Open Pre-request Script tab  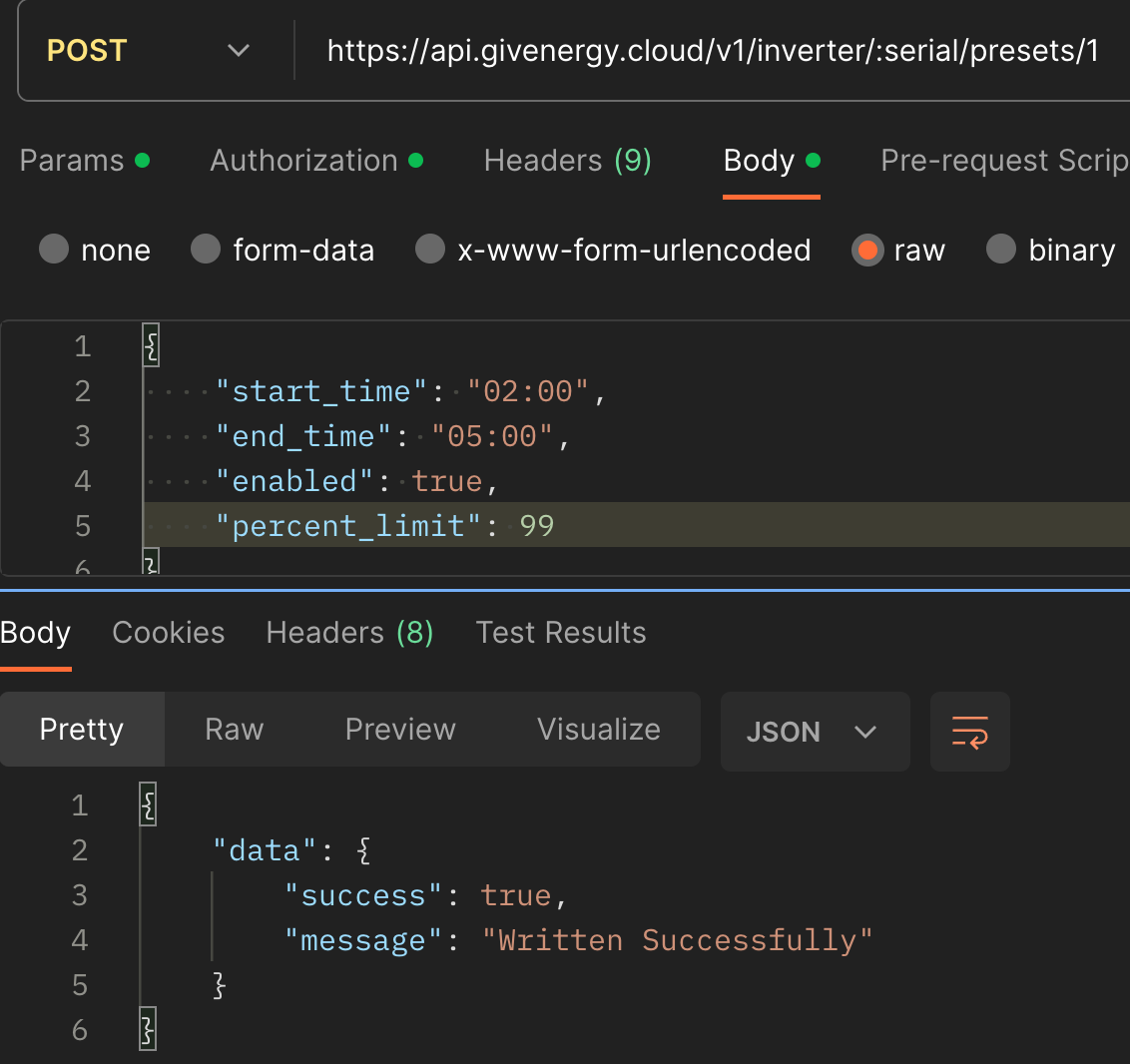coord(1004,160)
